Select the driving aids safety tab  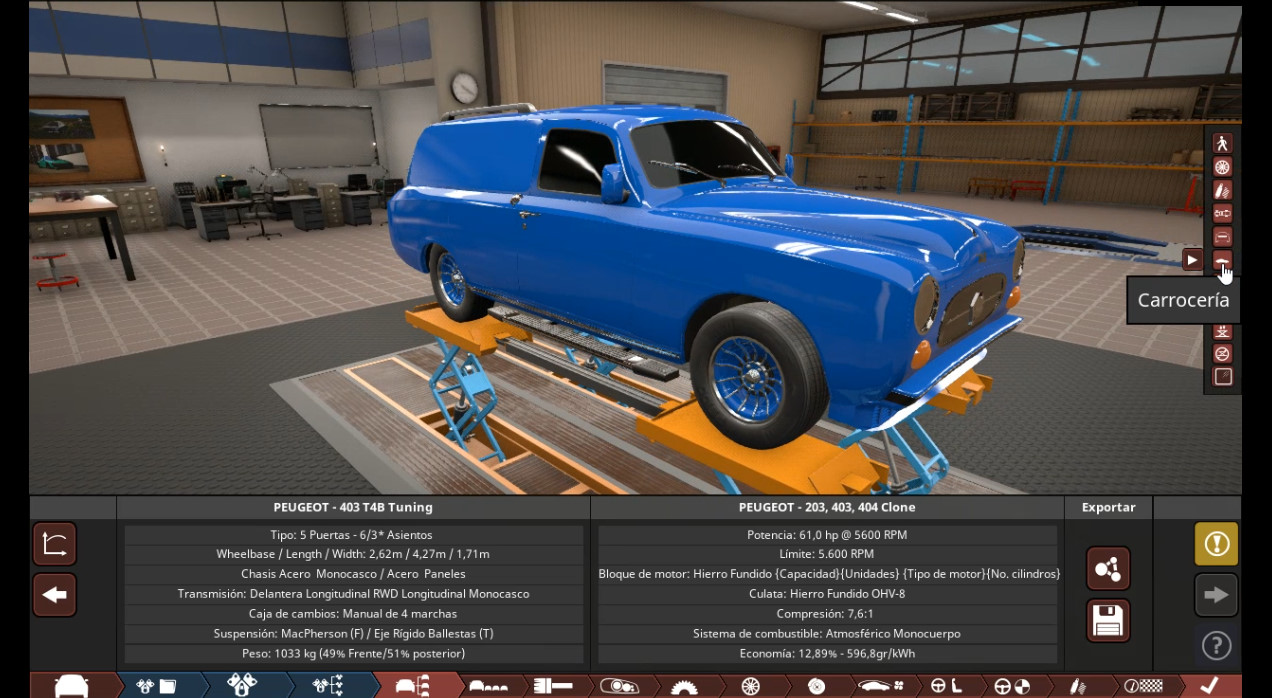tap(1012, 685)
